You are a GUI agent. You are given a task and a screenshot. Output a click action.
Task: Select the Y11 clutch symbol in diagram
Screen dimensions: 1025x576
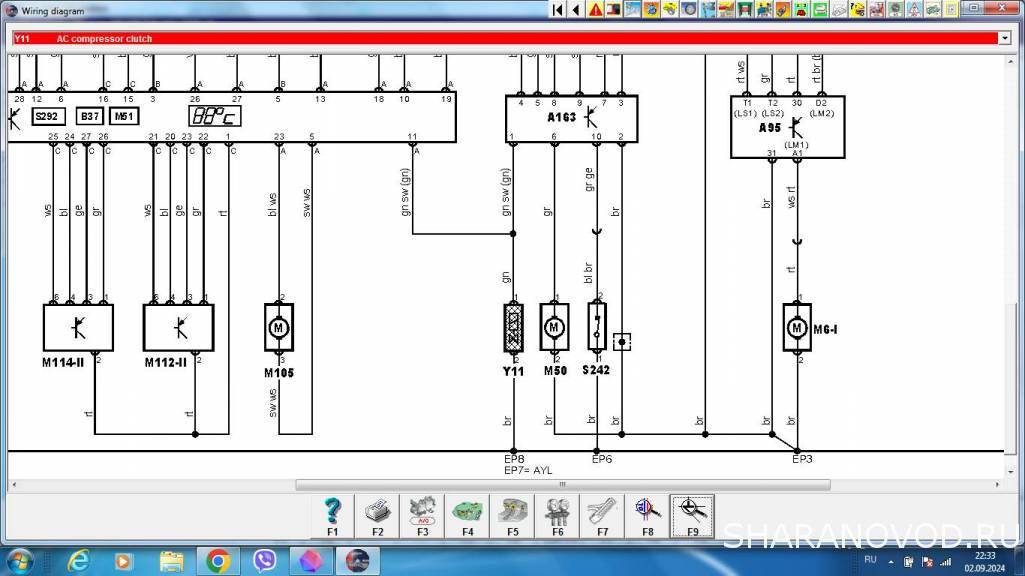click(x=513, y=327)
